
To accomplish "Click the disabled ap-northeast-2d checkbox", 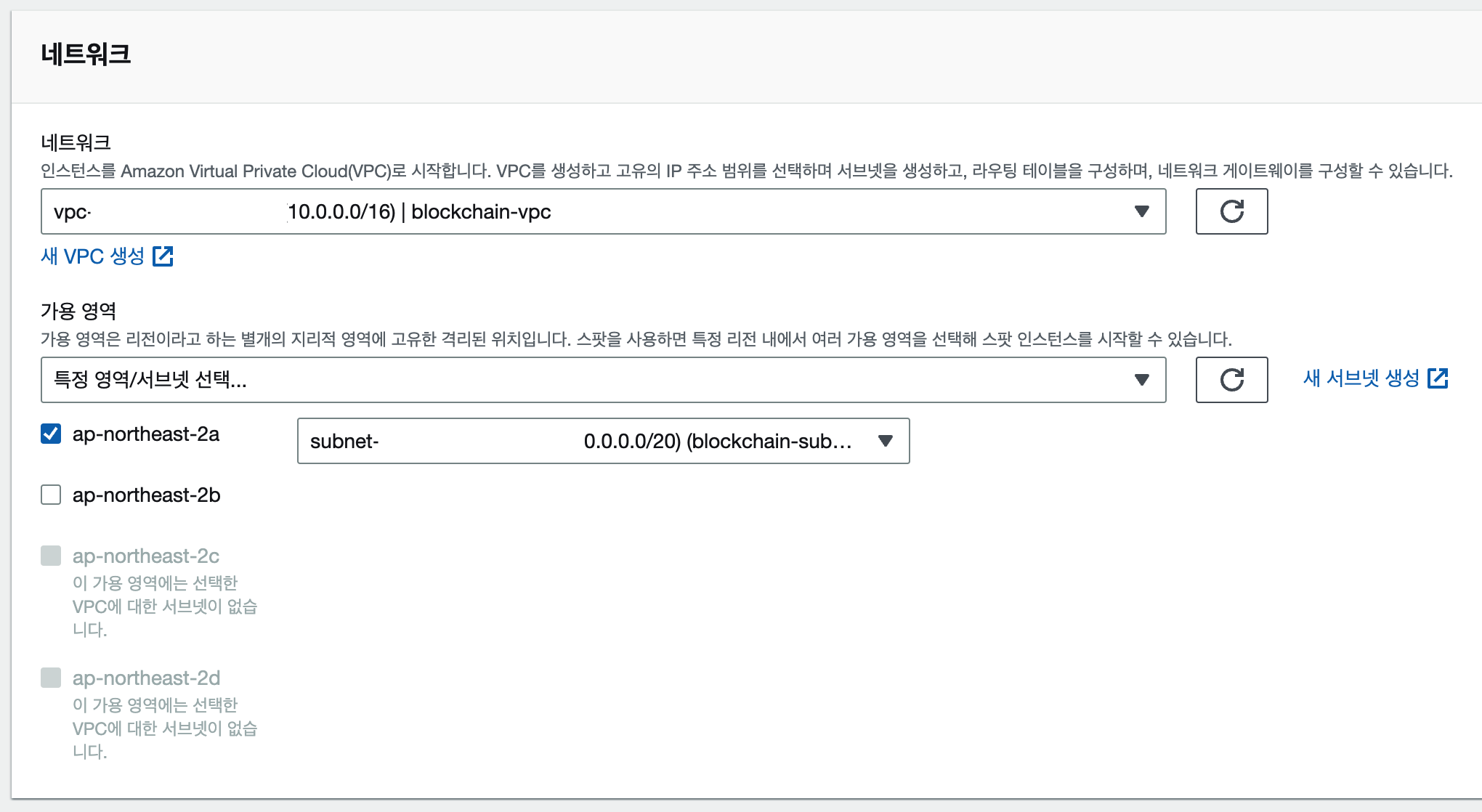I will [51, 678].
